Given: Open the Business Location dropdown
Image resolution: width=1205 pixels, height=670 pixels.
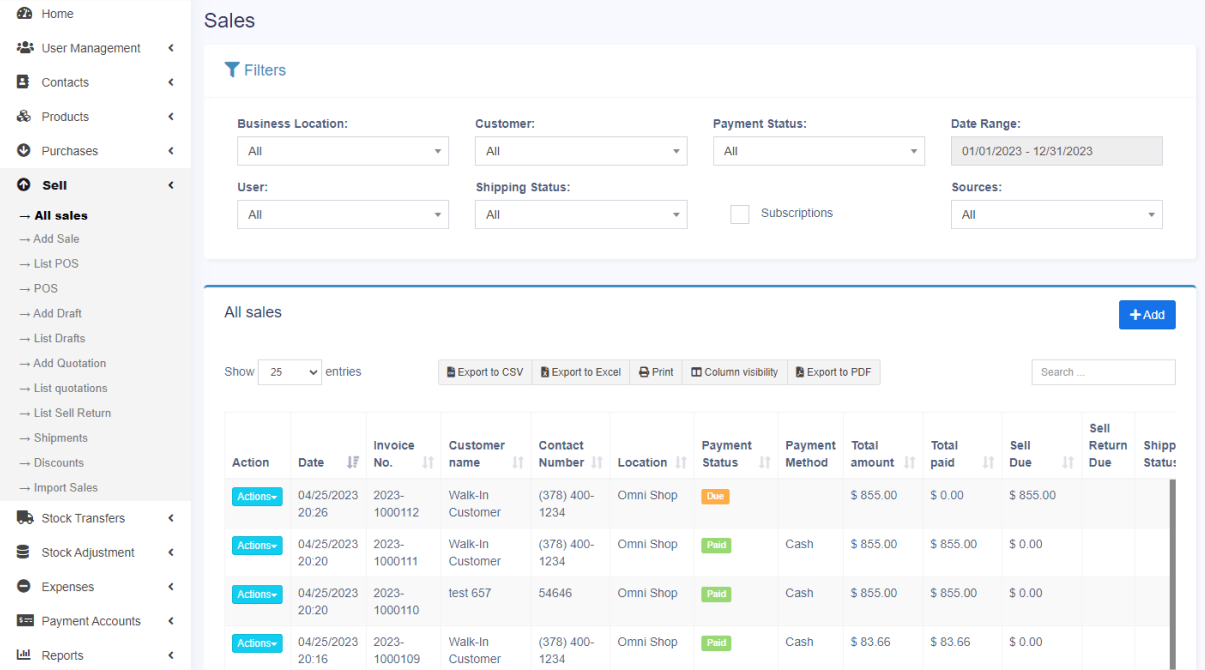Looking at the screenshot, I should click(x=342, y=151).
